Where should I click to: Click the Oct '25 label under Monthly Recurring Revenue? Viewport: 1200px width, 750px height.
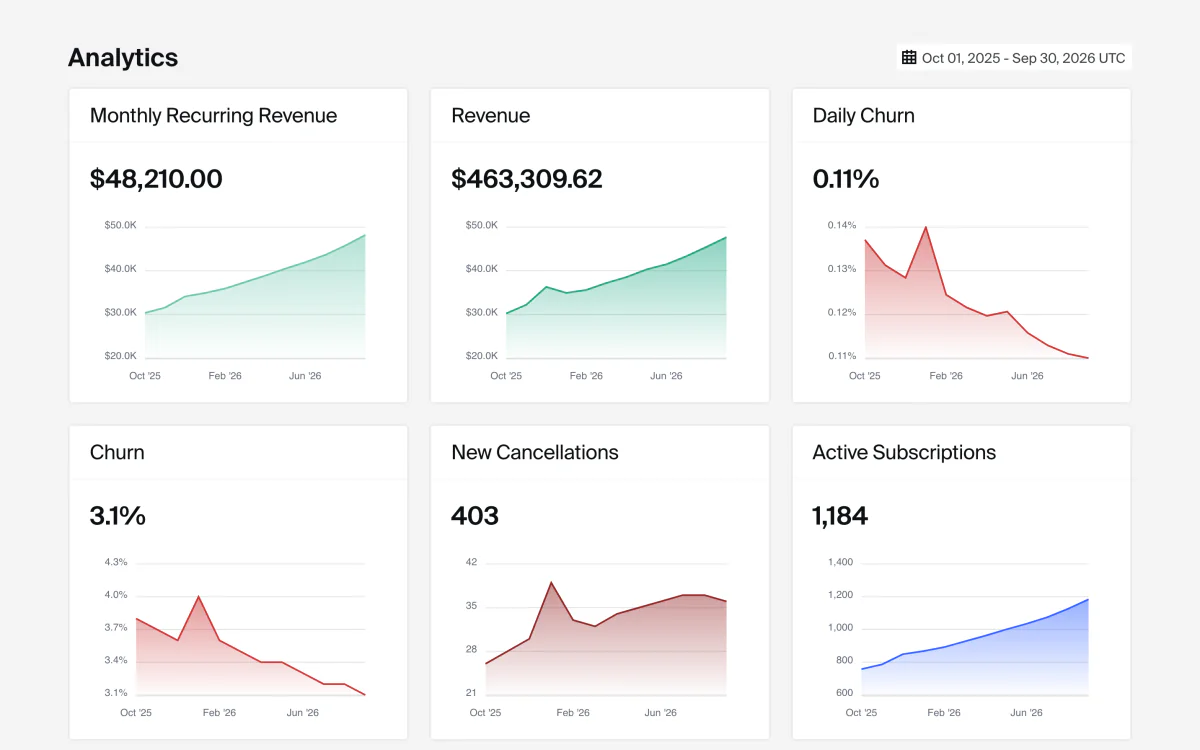click(145, 376)
